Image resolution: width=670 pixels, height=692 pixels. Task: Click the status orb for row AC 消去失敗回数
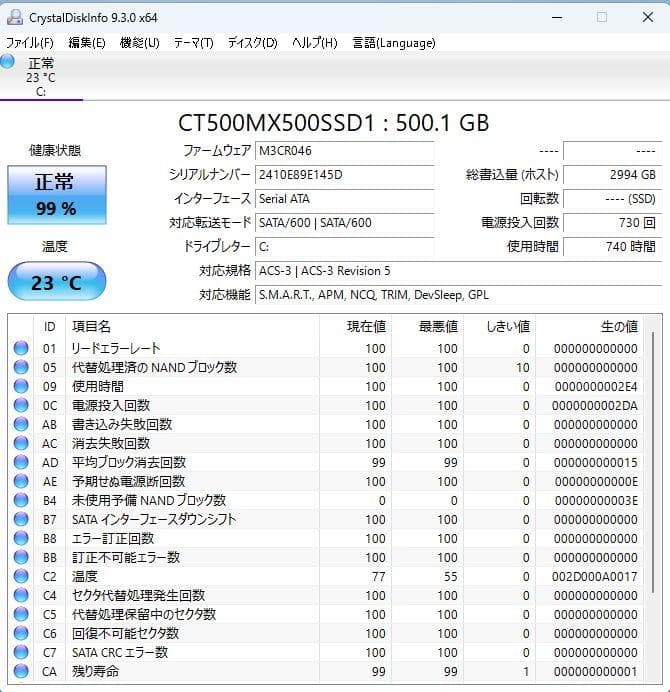point(21,443)
